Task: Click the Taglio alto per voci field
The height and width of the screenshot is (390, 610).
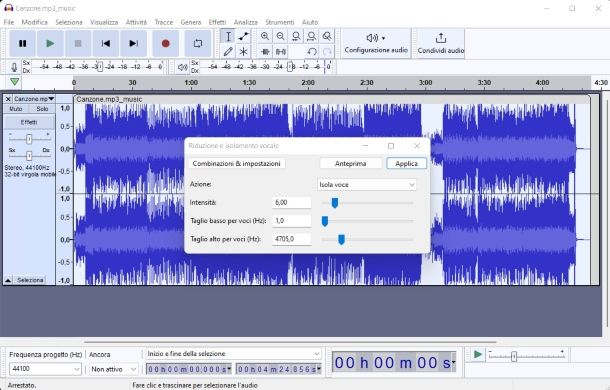Action: tap(291, 239)
